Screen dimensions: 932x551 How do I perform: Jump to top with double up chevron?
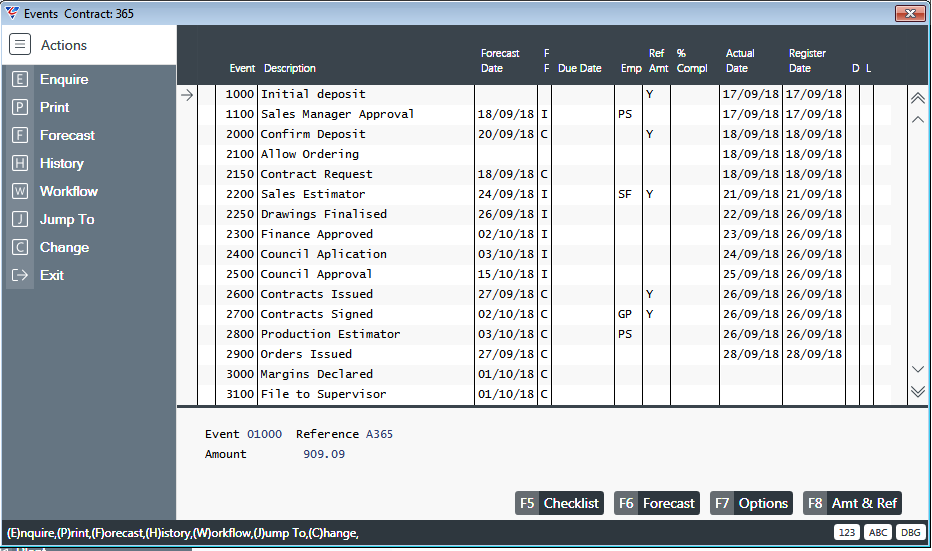[918, 98]
